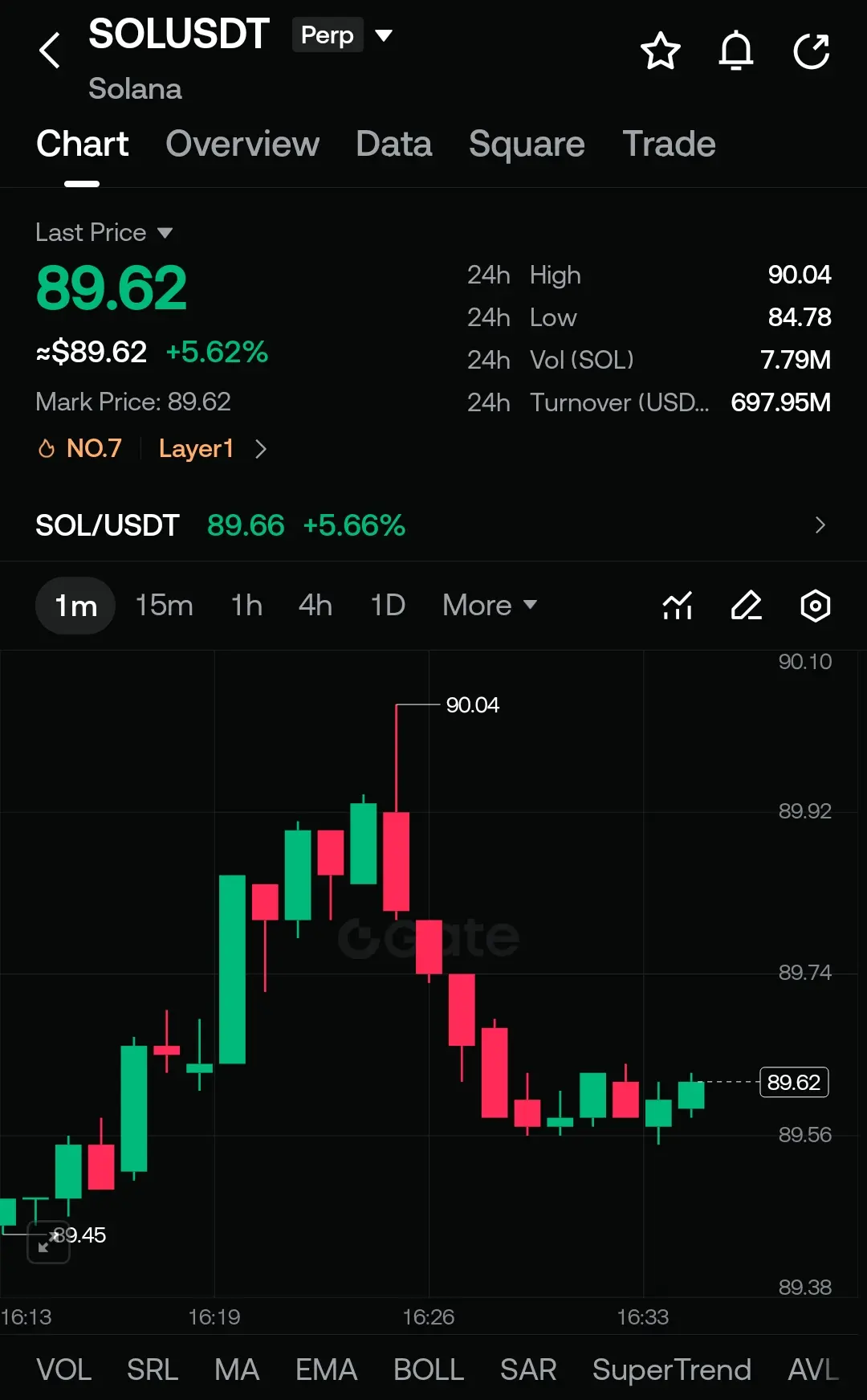Screen dimensions: 867x1400
Task: Toggle the MA indicator
Action: [237, 1369]
